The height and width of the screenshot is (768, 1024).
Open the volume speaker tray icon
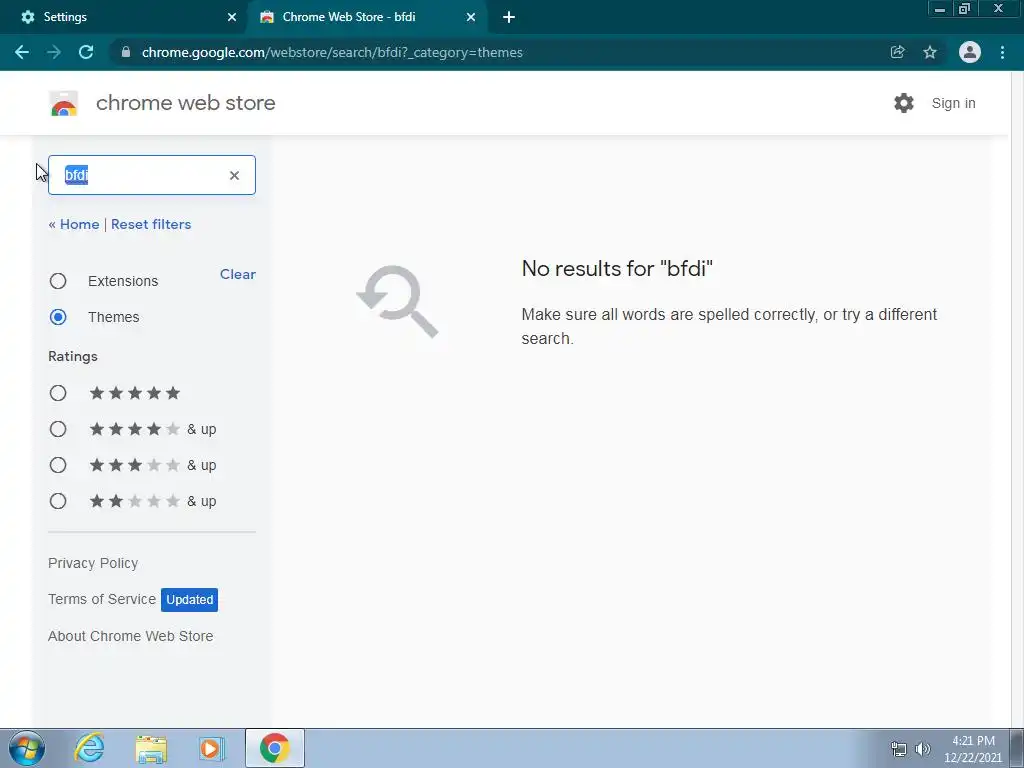pyautogui.click(x=923, y=749)
